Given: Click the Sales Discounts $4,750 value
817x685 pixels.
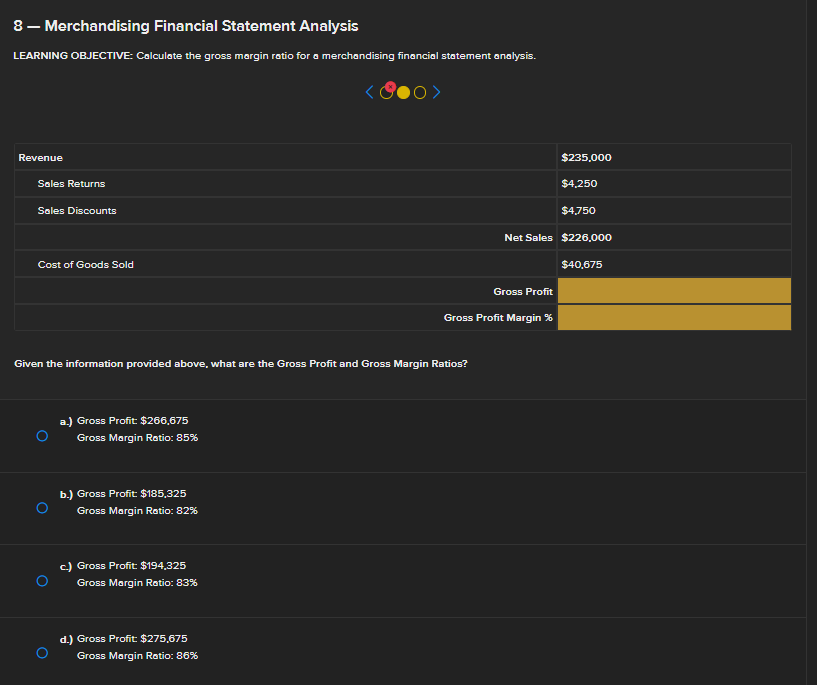Looking at the screenshot, I should tap(580, 211).
